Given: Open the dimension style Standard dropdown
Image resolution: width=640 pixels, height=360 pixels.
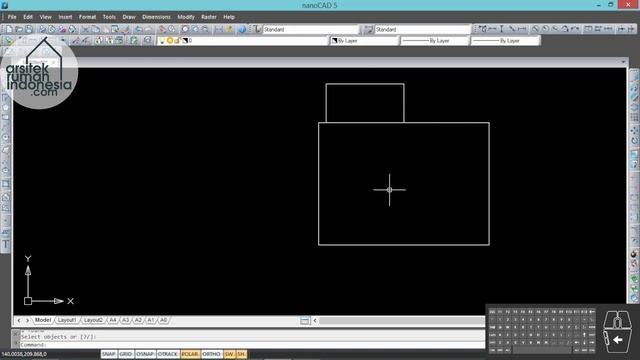Looking at the screenshot, I should [423, 29].
